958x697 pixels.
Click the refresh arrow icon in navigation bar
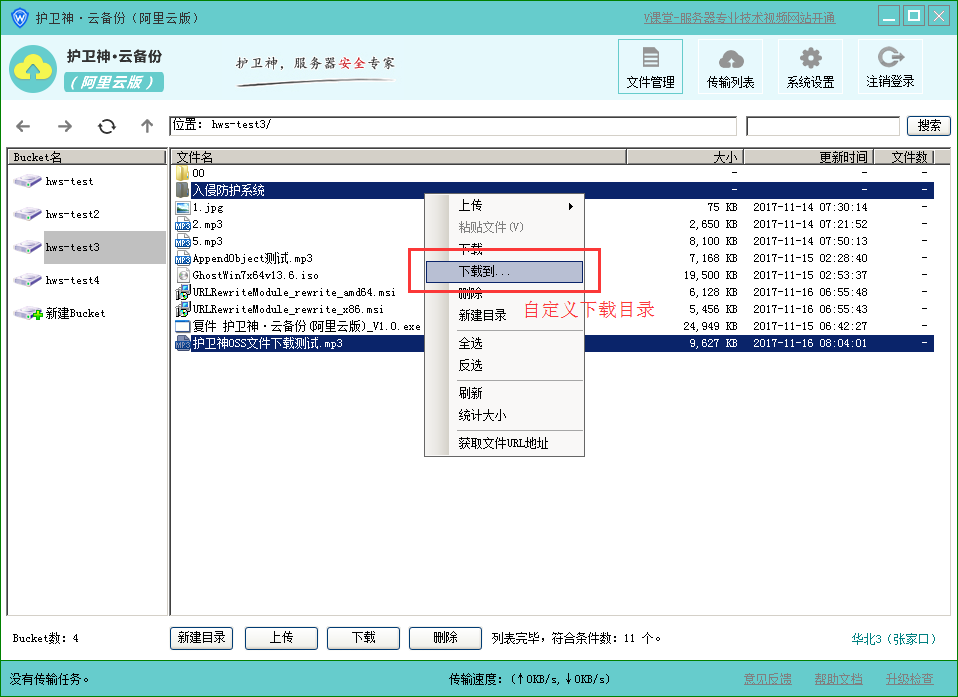pos(107,126)
